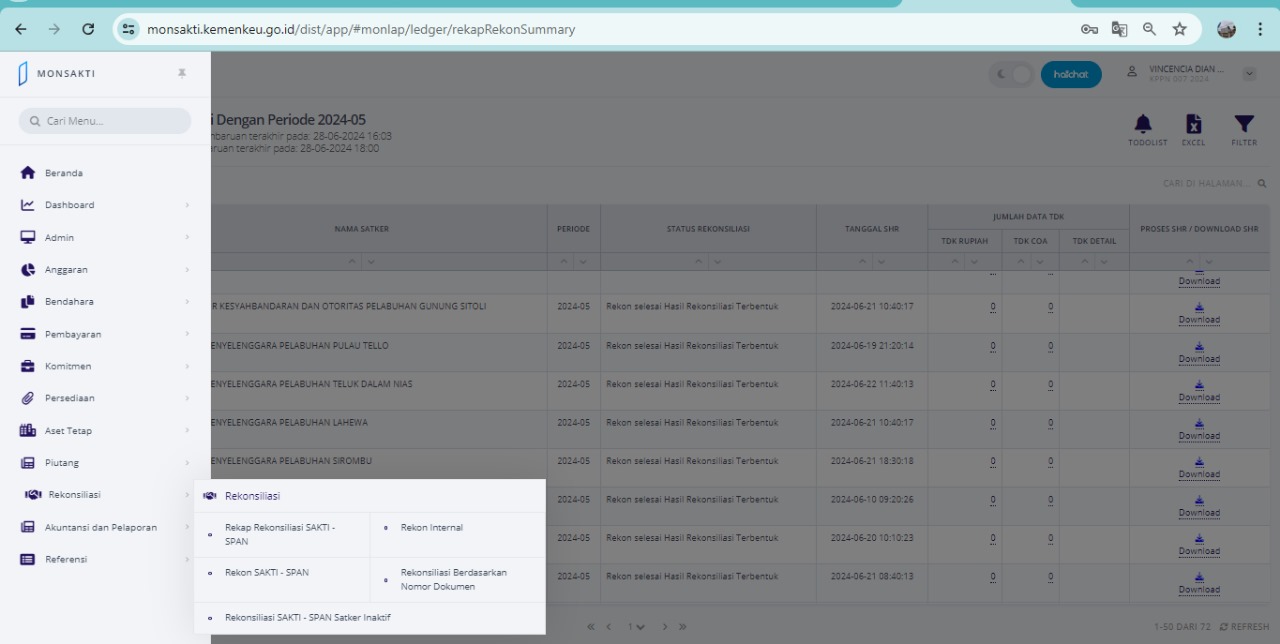Viewport: 1280px width, 644px height.
Task: Go to next page arrow in pagination
Action: [665, 627]
